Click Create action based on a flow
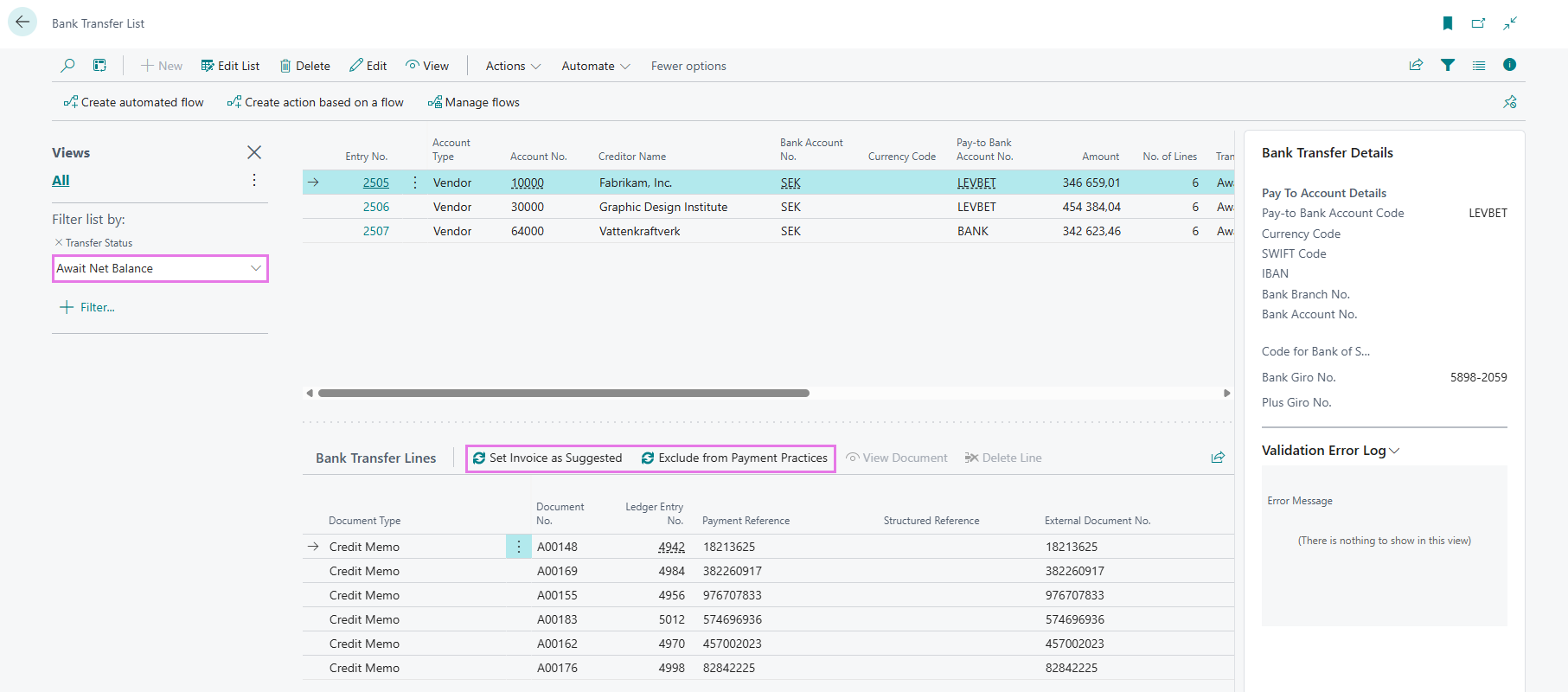The width and height of the screenshot is (1568, 692). (x=315, y=102)
